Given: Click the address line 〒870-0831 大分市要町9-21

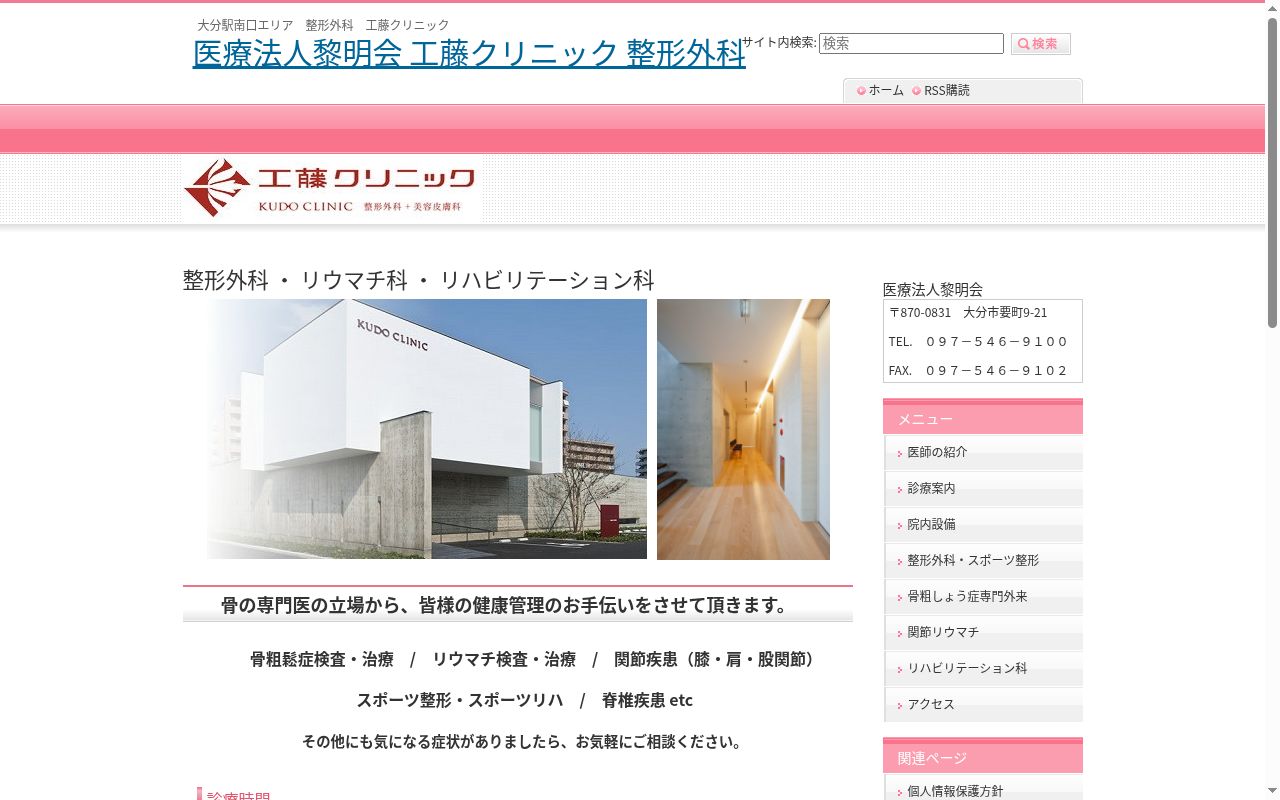Looking at the screenshot, I should [968, 313].
